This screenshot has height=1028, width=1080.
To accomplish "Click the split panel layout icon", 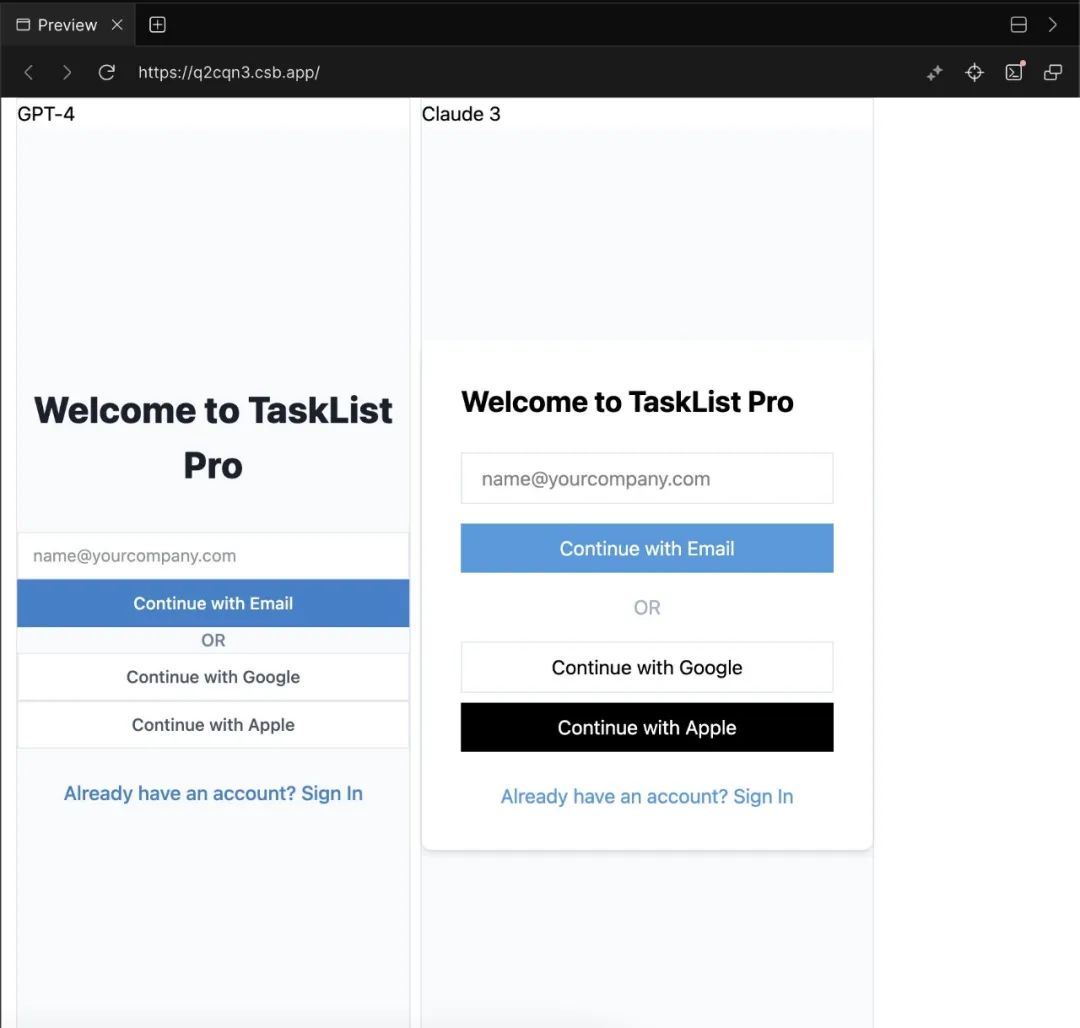I will coord(1019,25).
